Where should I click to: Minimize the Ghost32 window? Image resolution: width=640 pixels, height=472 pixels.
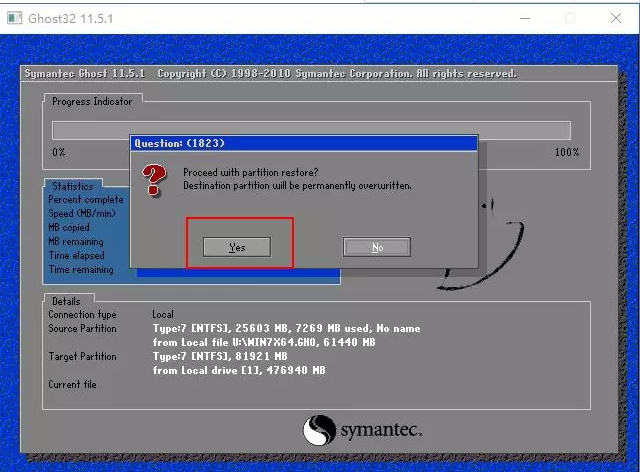[x=525, y=18]
